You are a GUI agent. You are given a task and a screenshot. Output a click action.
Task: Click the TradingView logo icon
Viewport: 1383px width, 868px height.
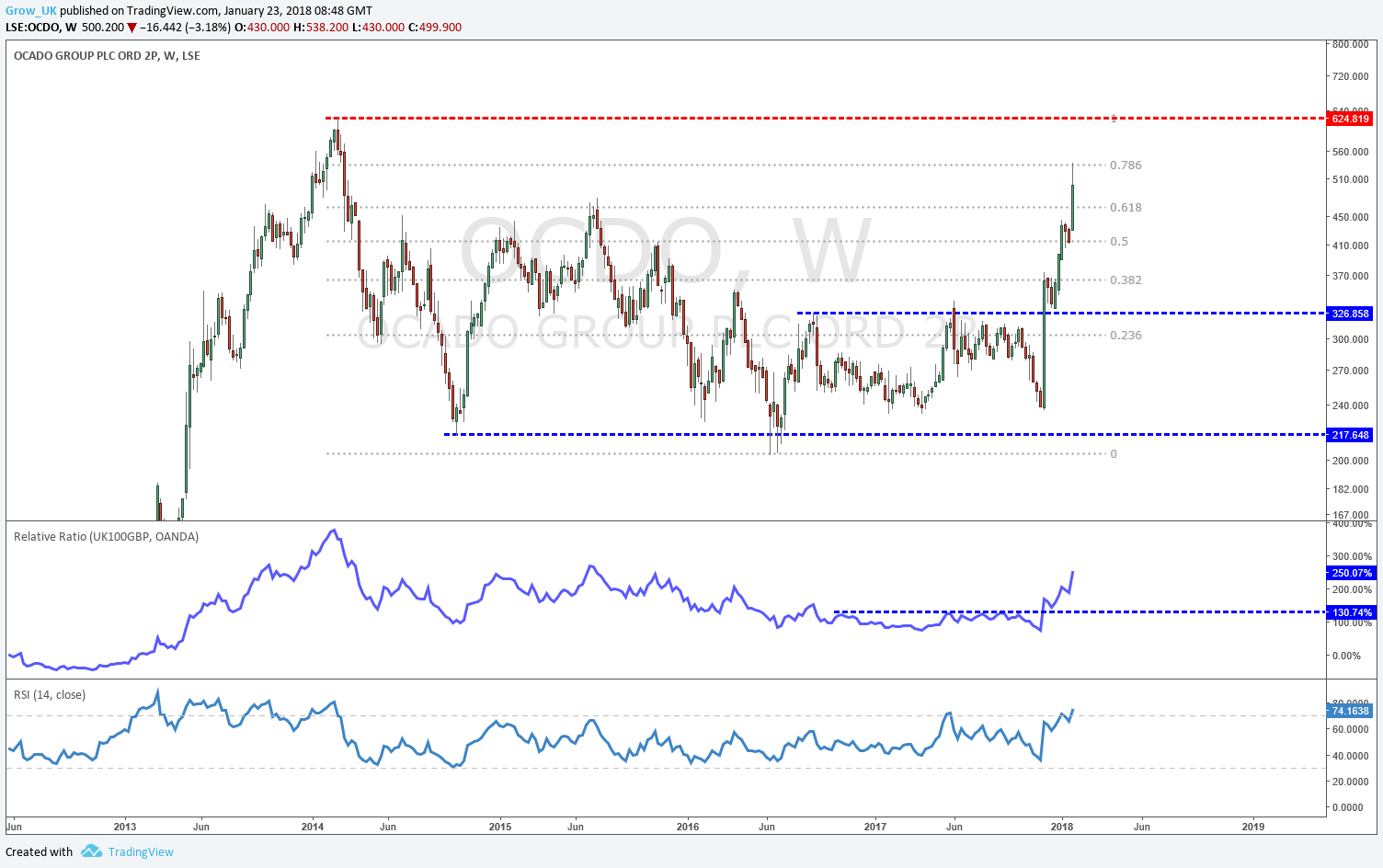(x=91, y=851)
